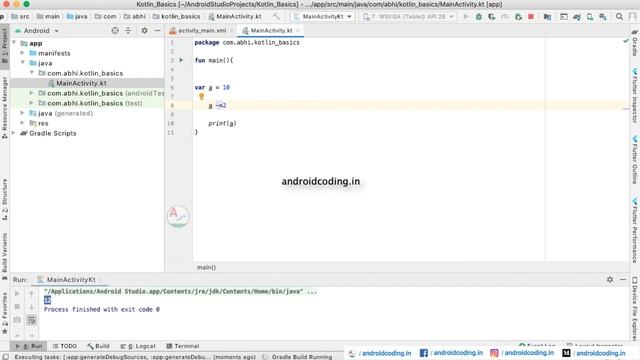The image size is (640, 360).
Task: Open Project panel settings gear
Action: 144,31
